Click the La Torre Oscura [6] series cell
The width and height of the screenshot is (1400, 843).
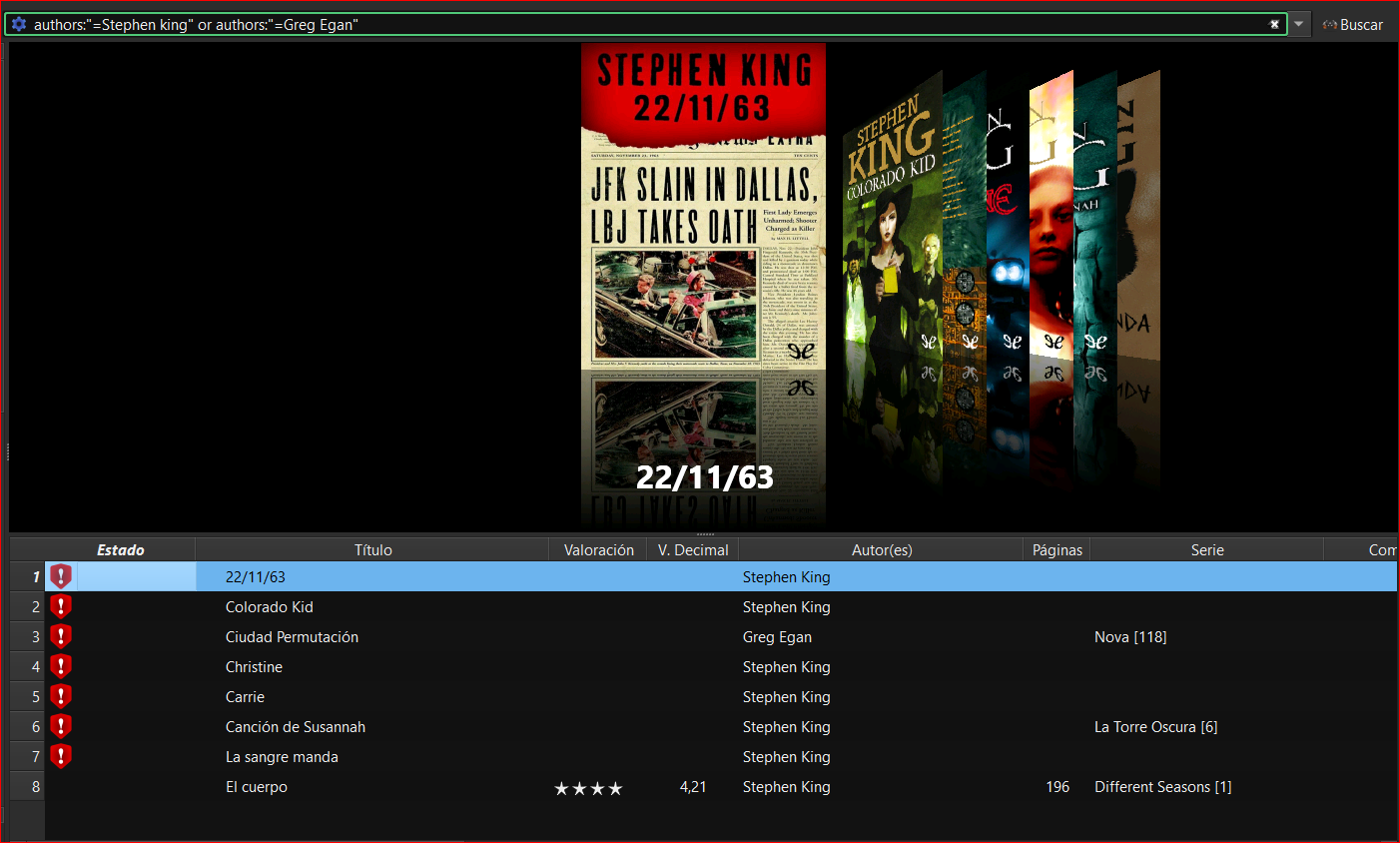pyautogui.click(x=1155, y=727)
